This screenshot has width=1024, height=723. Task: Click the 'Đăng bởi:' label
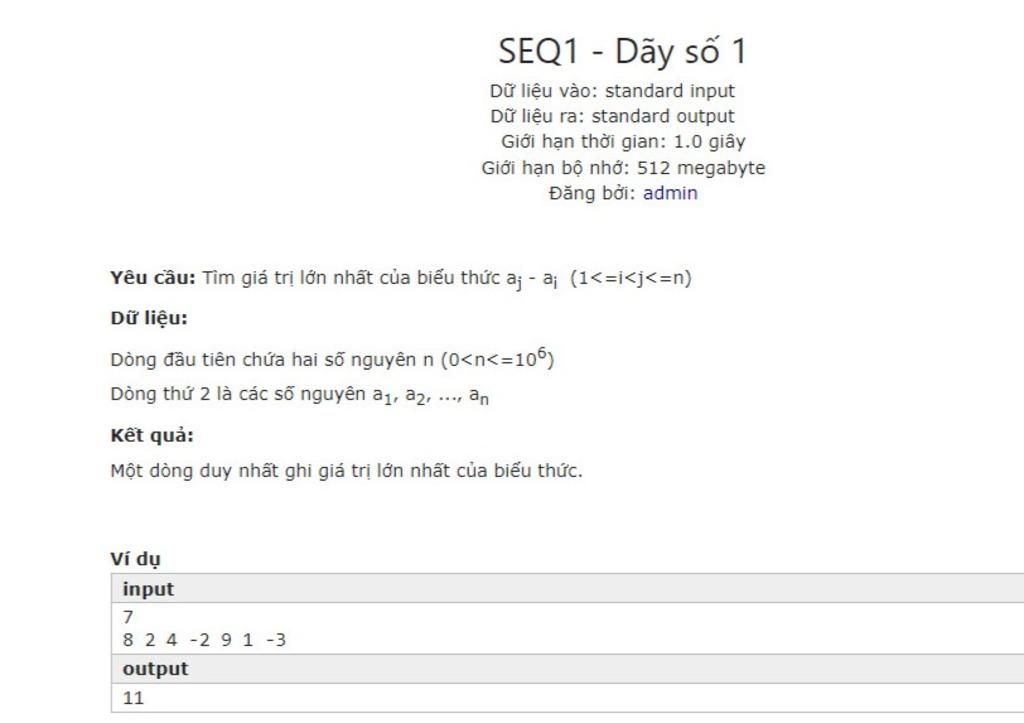[592, 193]
